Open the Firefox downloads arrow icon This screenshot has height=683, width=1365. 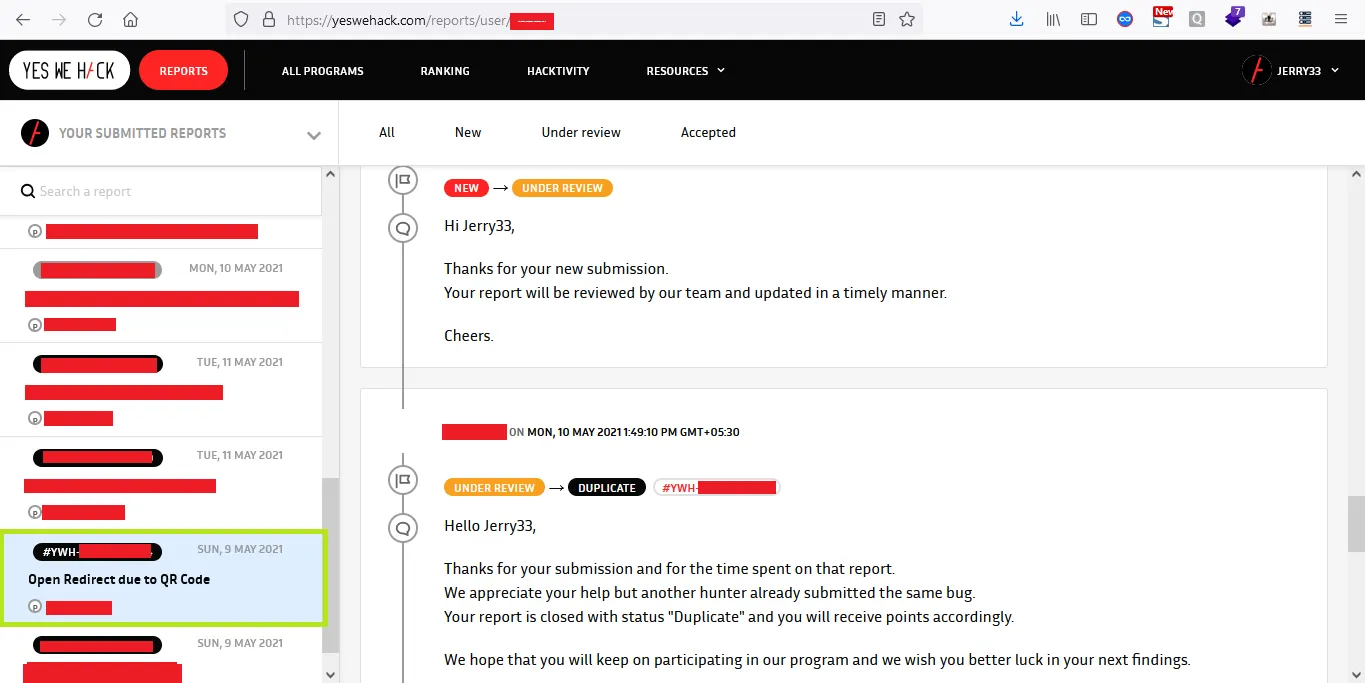point(1017,19)
